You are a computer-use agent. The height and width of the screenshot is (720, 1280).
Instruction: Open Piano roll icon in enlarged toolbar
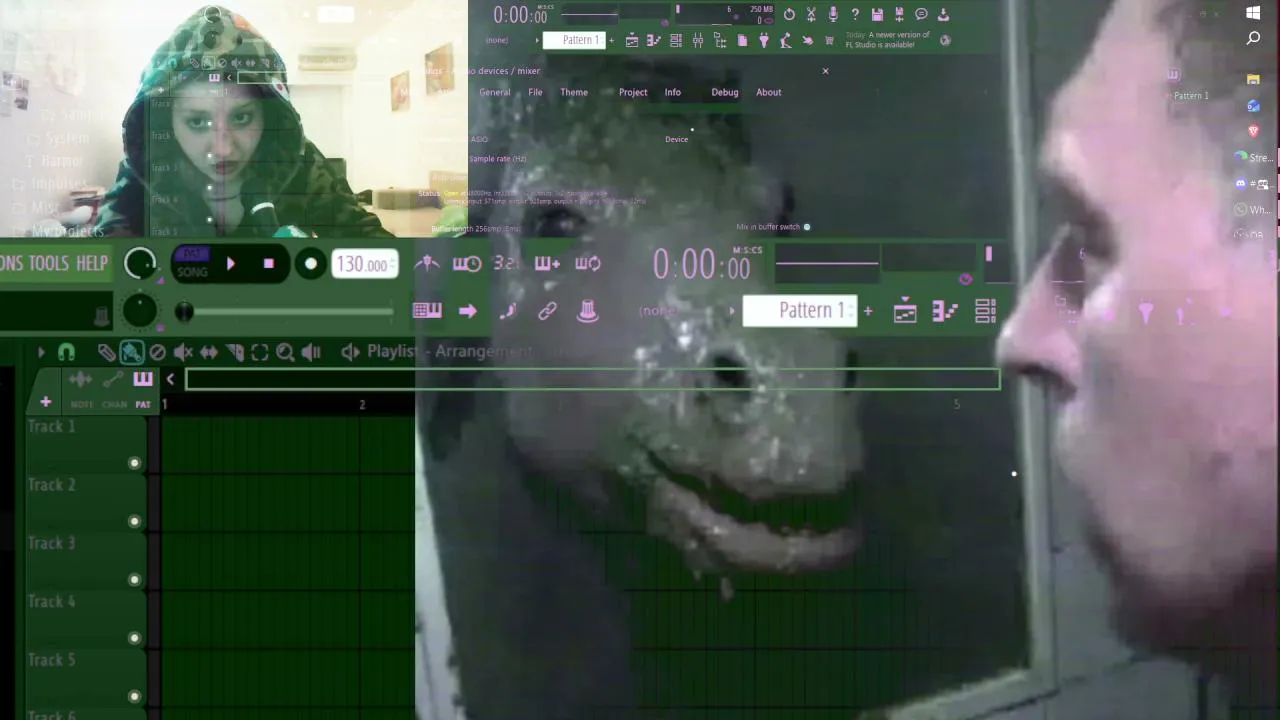point(945,311)
